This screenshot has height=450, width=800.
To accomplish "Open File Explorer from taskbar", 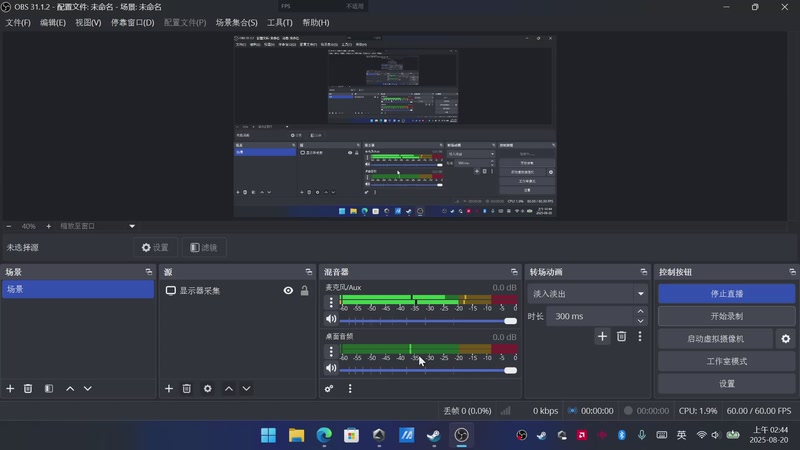I will coord(296,435).
